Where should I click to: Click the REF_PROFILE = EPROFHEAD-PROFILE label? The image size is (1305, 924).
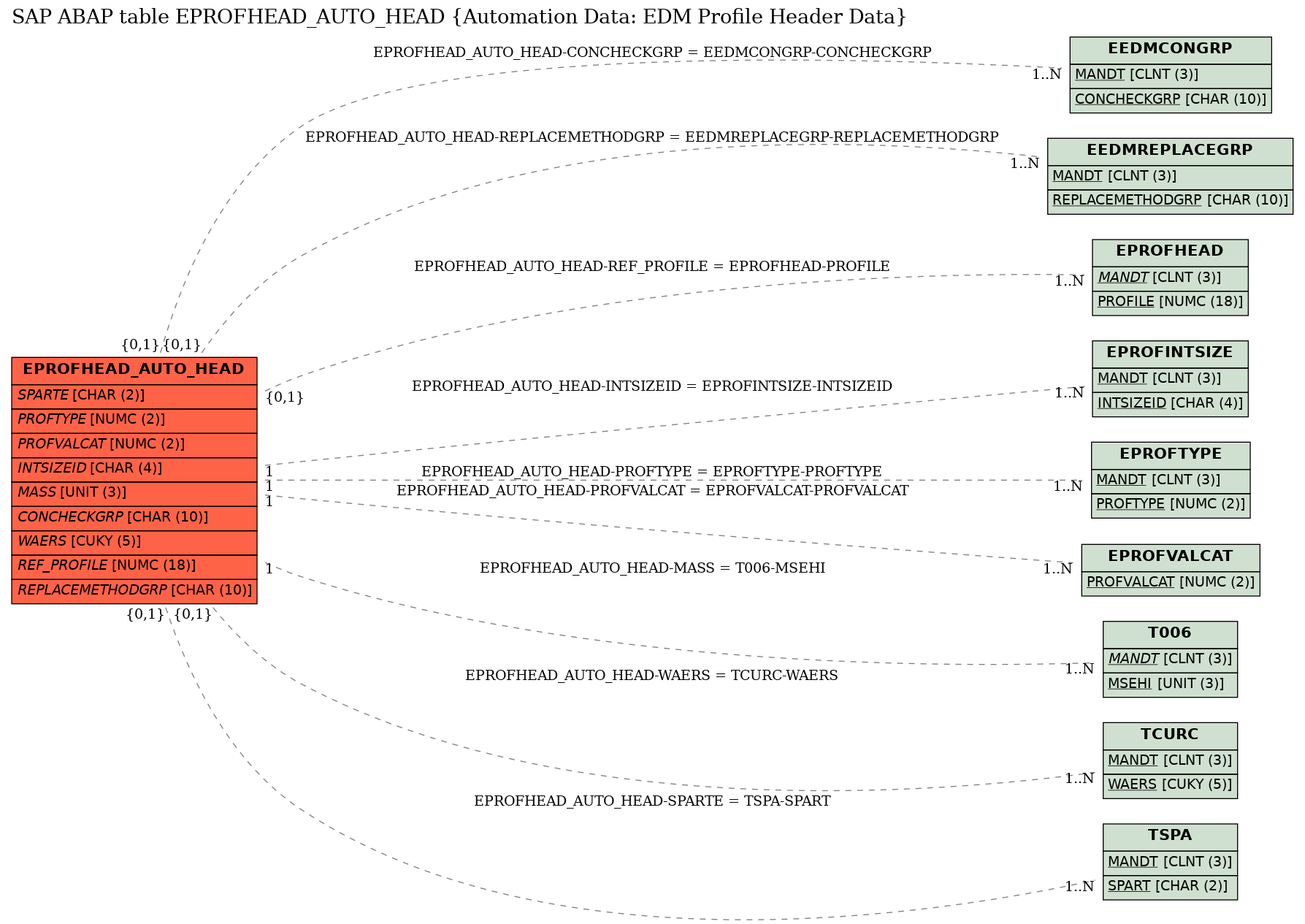pyautogui.click(x=652, y=267)
